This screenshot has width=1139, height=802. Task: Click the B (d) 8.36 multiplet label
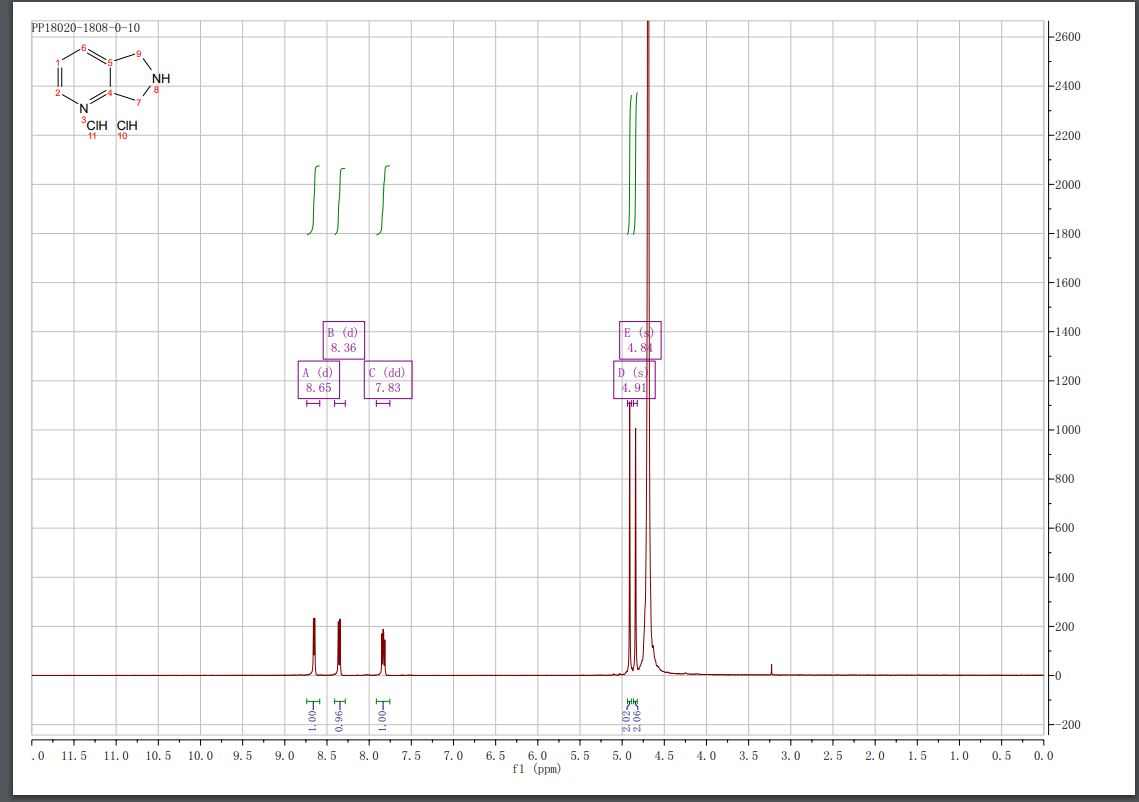pyautogui.click(x=343, y=340)
